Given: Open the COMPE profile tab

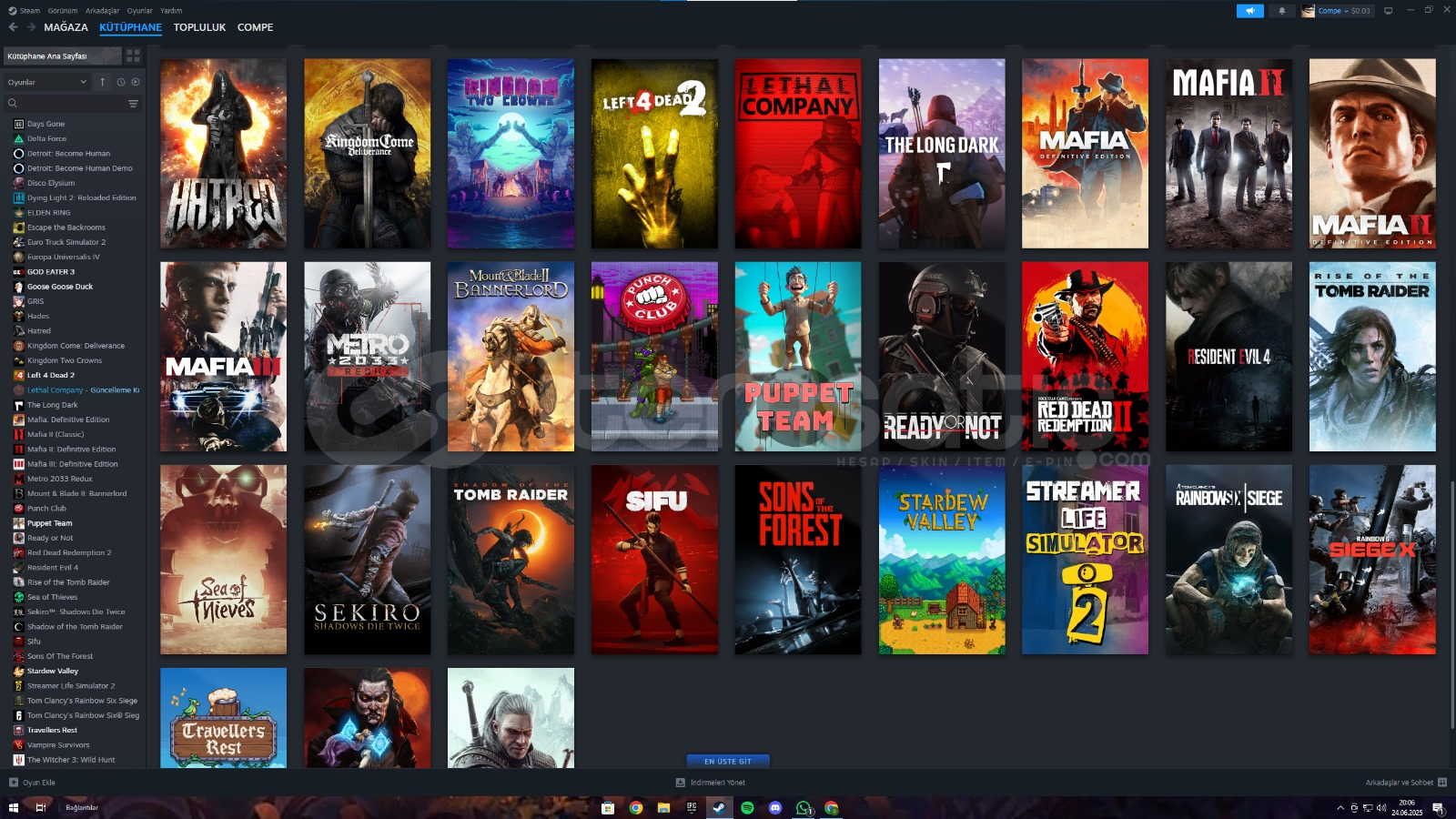Looking at the screenshot, I should point(255,27).
